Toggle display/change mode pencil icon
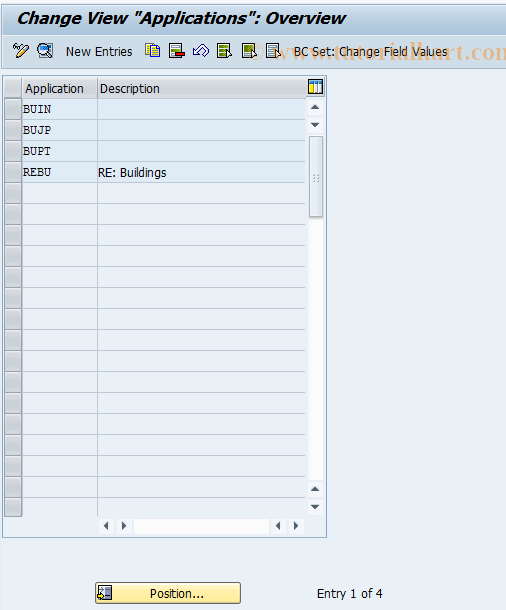 click(x=21, y=51)
